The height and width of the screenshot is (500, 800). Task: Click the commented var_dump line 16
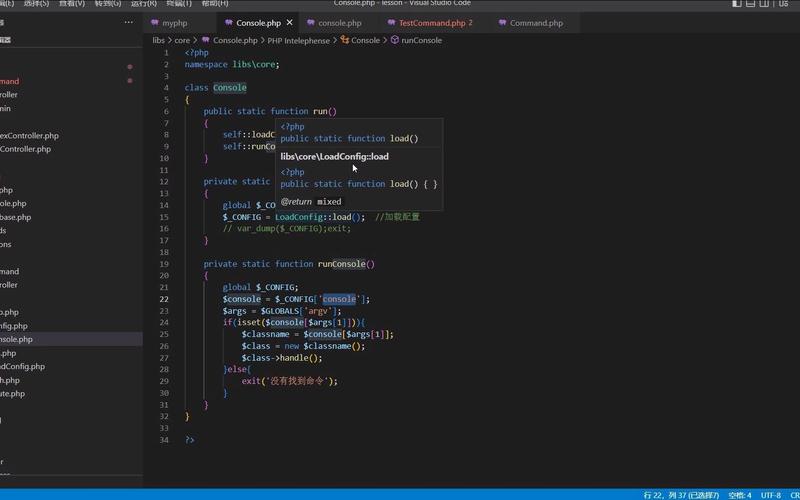pyautogui.click(x=287, y=229)
